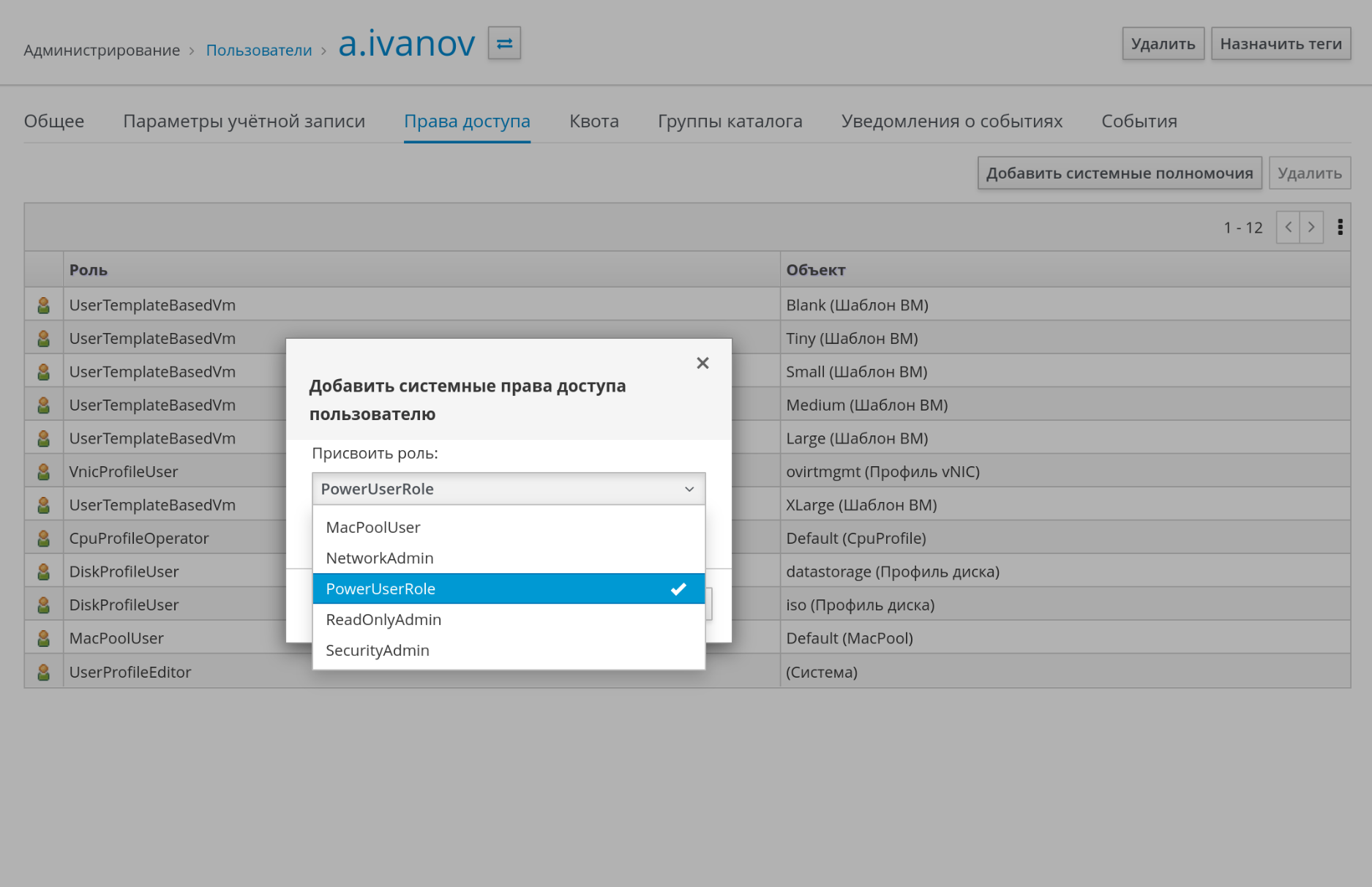Select SecurityAdmin role option

pos(378,651)
